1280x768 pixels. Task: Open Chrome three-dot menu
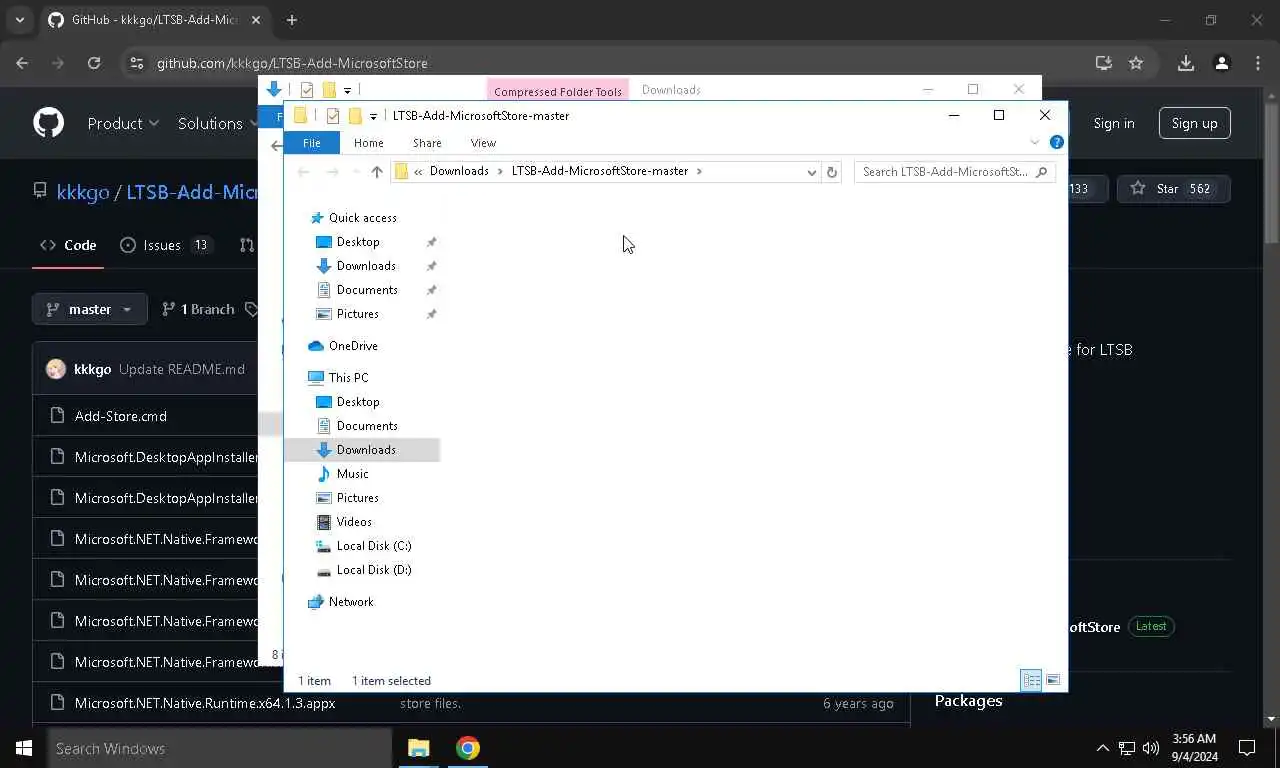[x=1258, y=63]
